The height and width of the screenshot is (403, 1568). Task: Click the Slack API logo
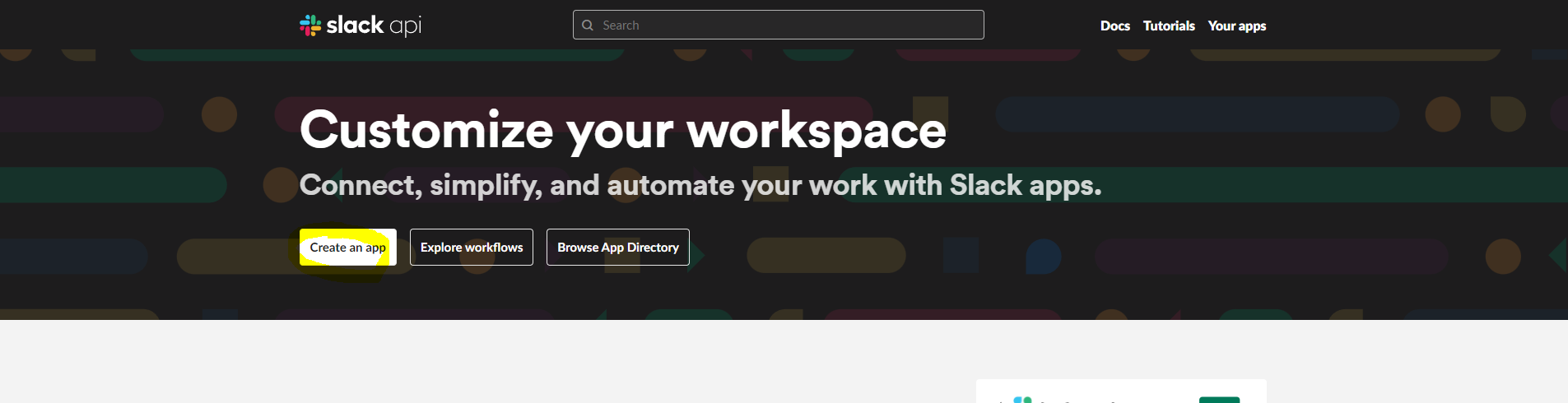click(361, 25)
